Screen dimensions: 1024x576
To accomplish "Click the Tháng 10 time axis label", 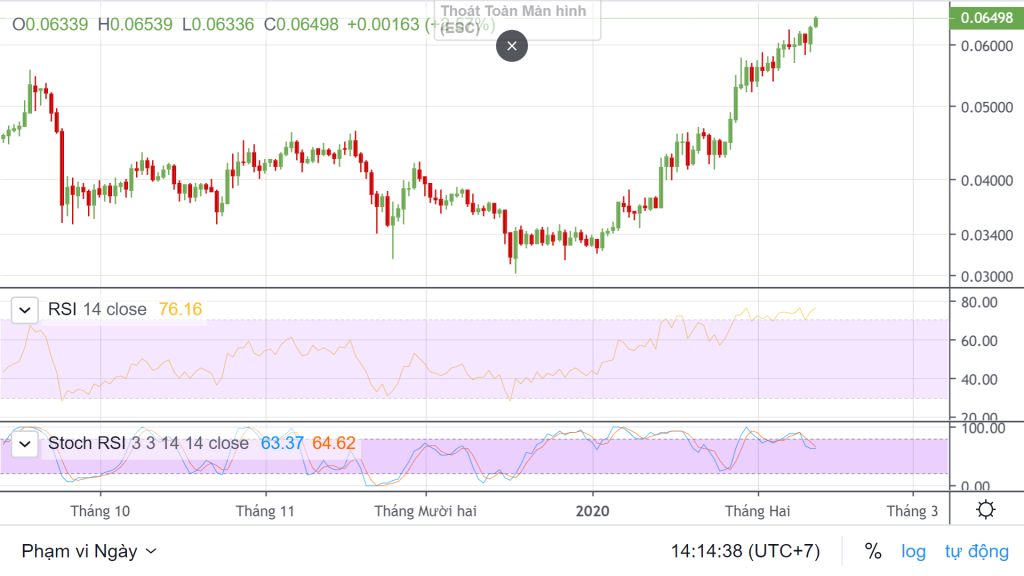I will click(x=100, y=511).
